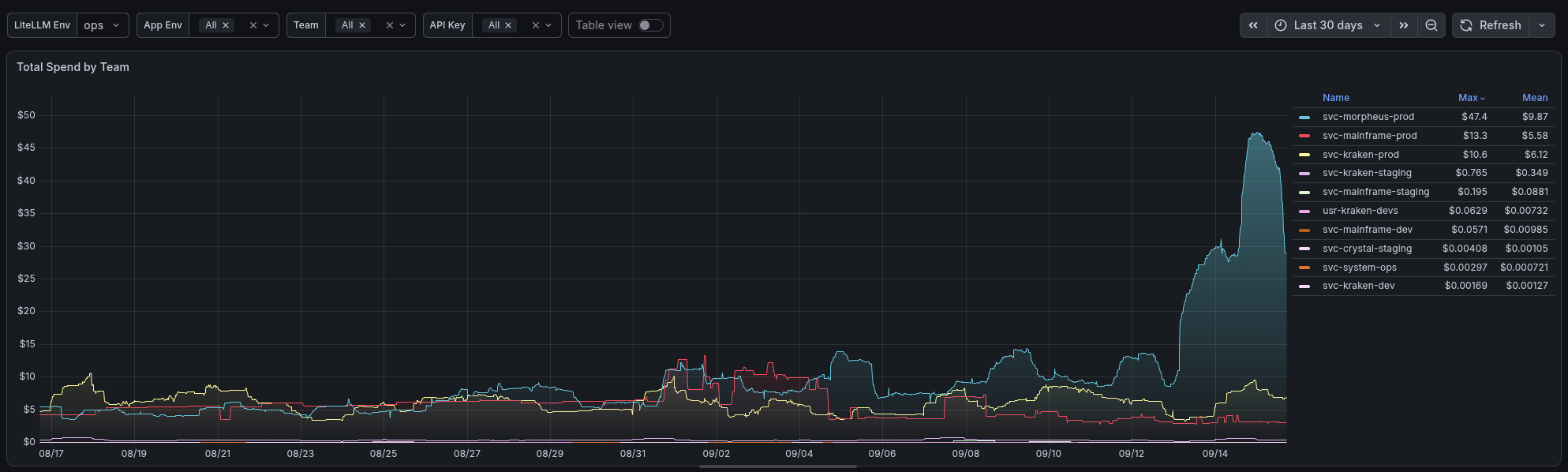This screenshot has width=1568, height=472.
Task: Open the Total Spend by Team panel title
Action: [73, 67]
